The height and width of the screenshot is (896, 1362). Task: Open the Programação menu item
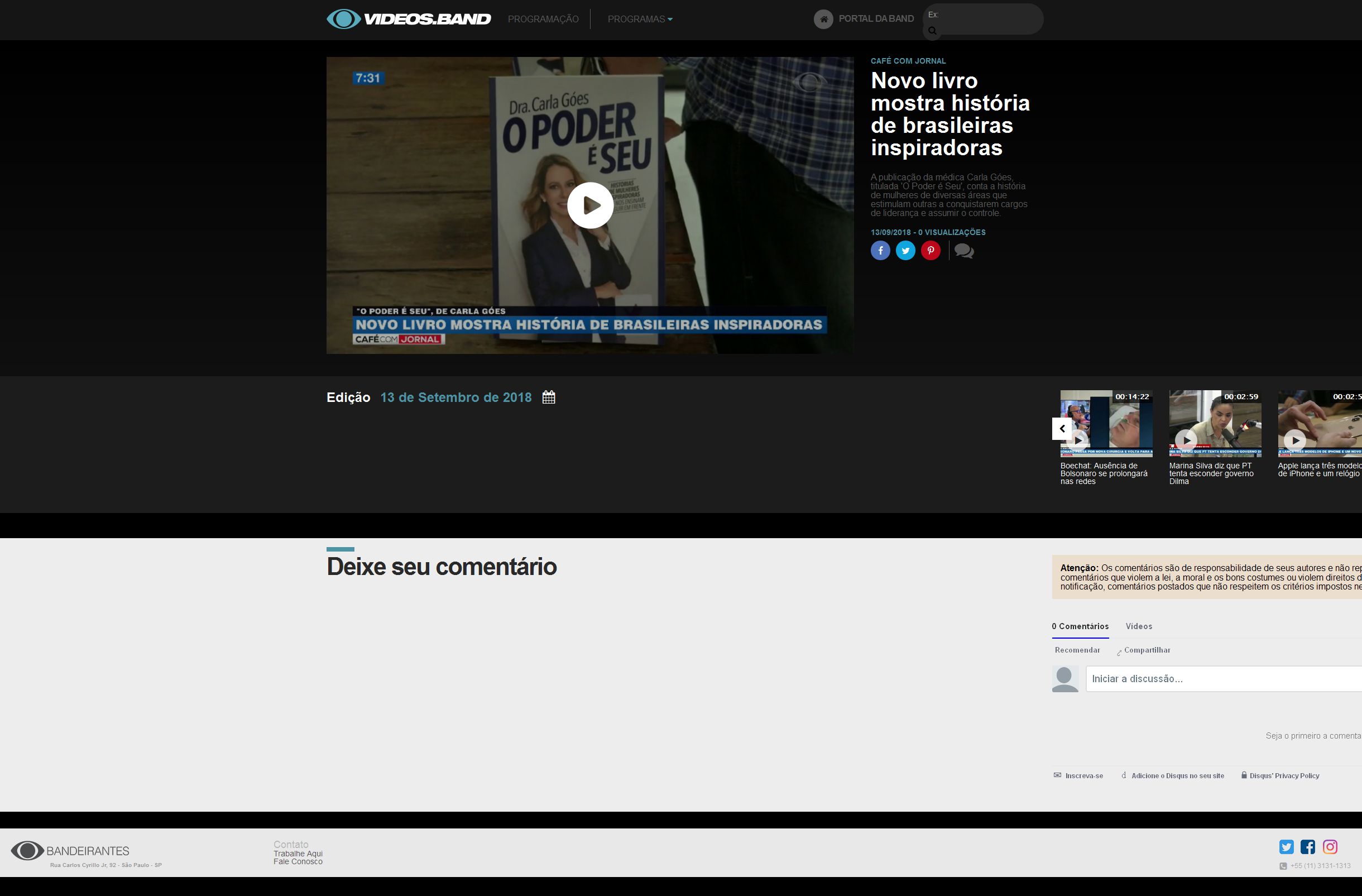pos(543,19)
